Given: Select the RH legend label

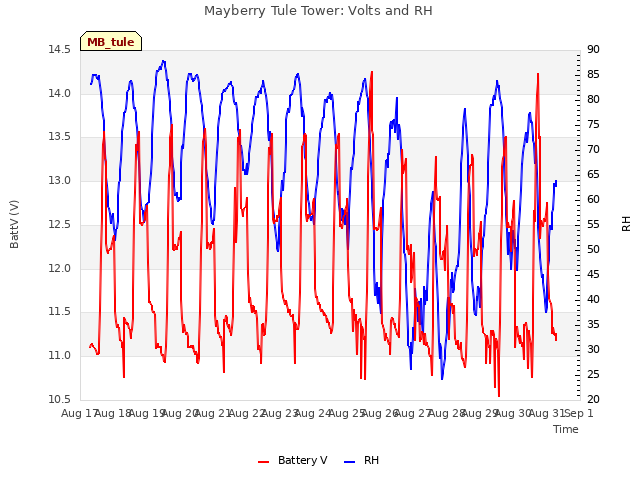Looking at the screenshot, I should click(371, 460).
